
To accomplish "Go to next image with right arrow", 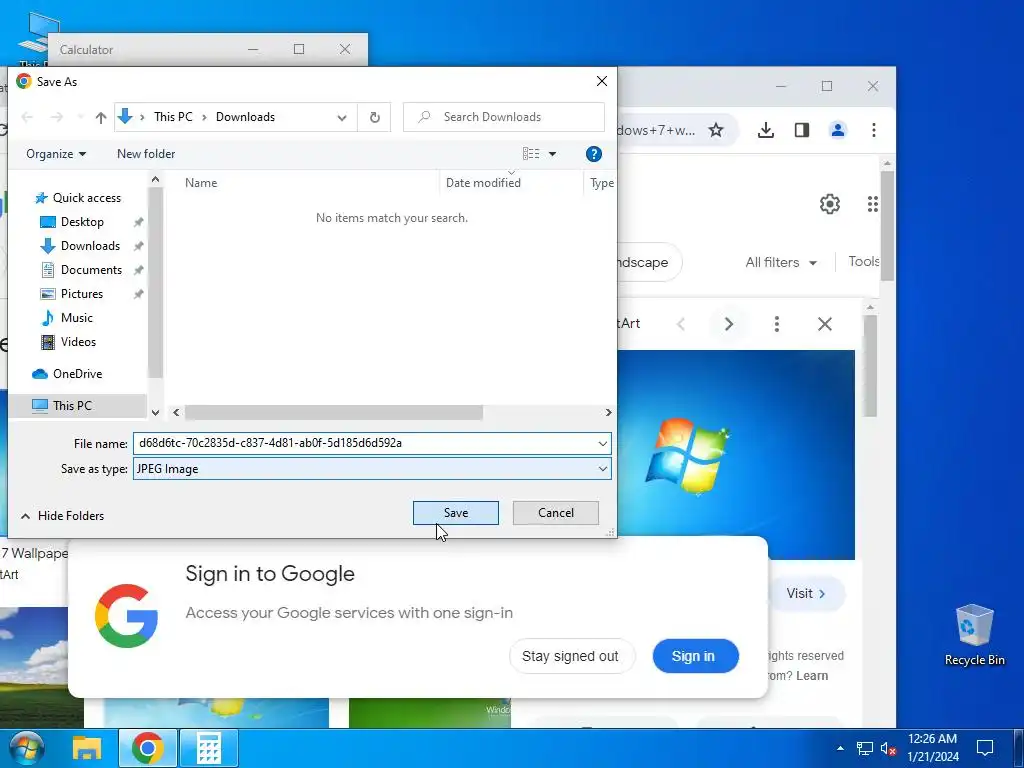I will point(729,324).
